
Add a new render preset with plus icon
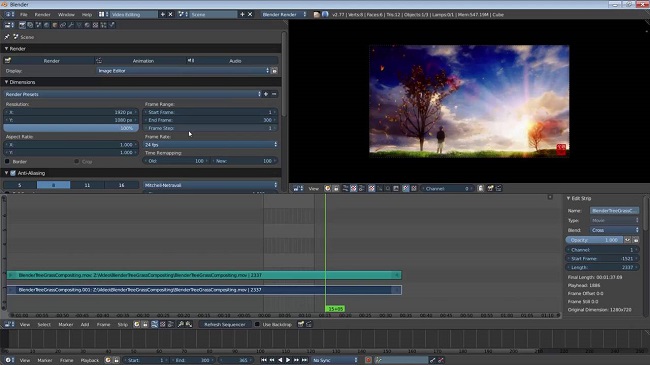266,94
